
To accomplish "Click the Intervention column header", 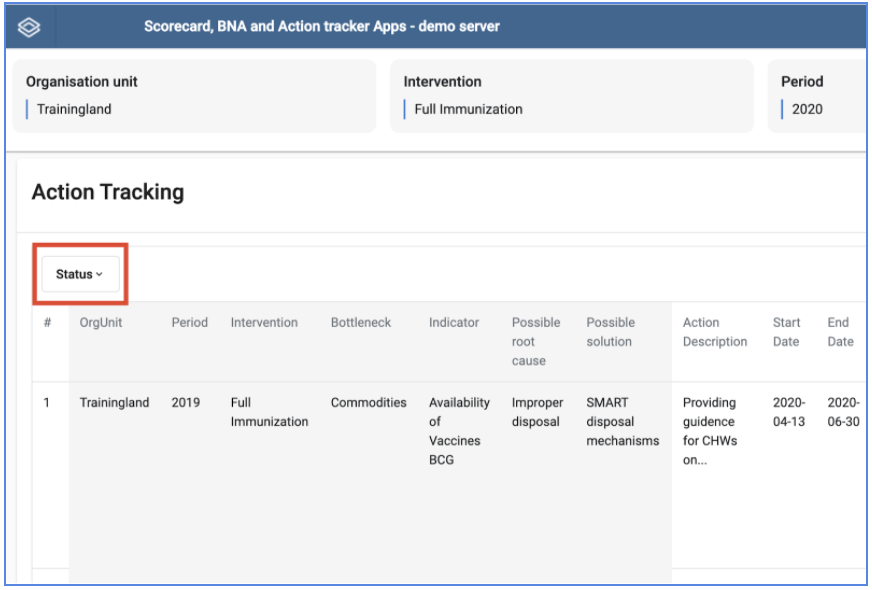I will (264, 323).
